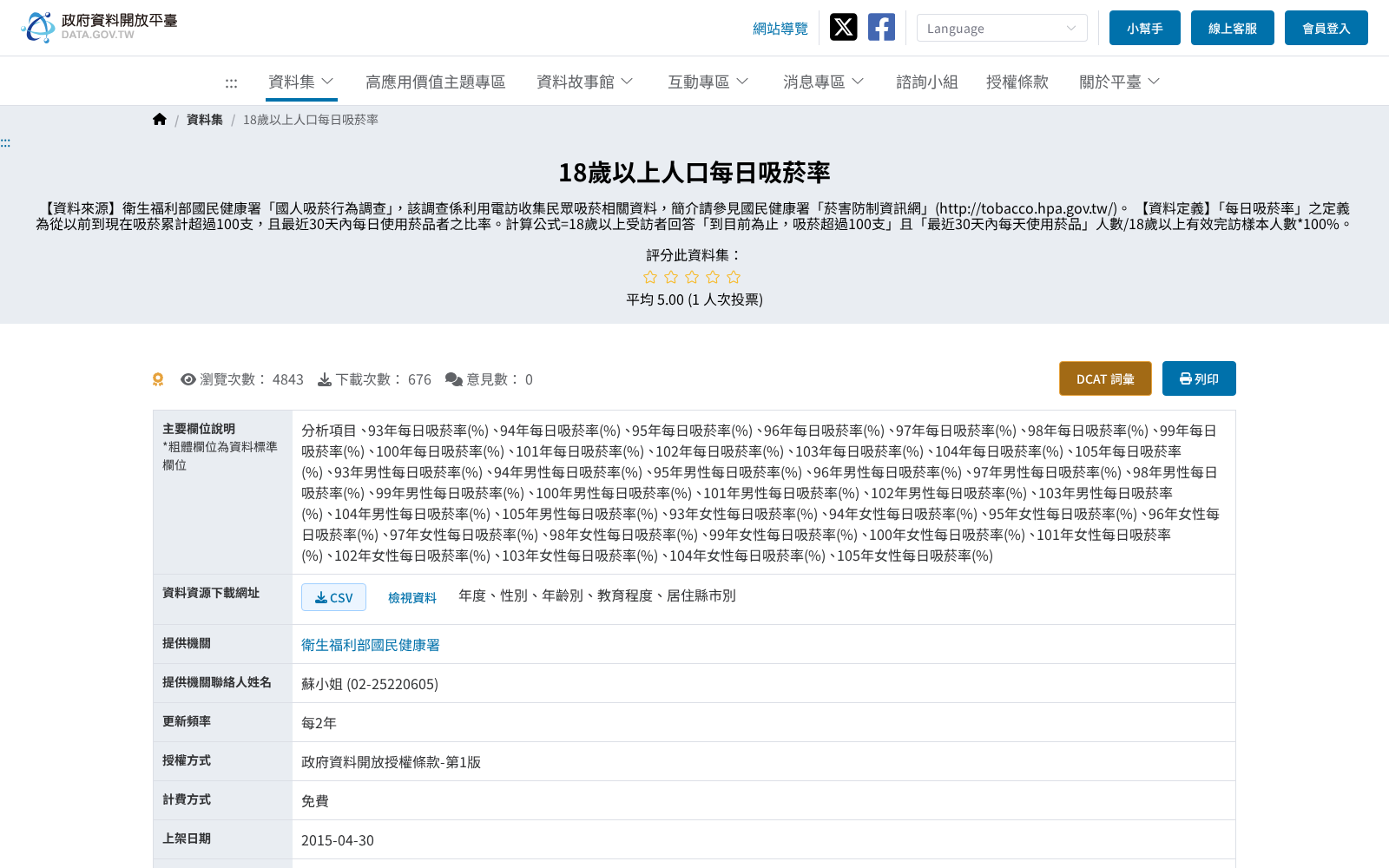Click the third rating star

(x=692, y=277)
